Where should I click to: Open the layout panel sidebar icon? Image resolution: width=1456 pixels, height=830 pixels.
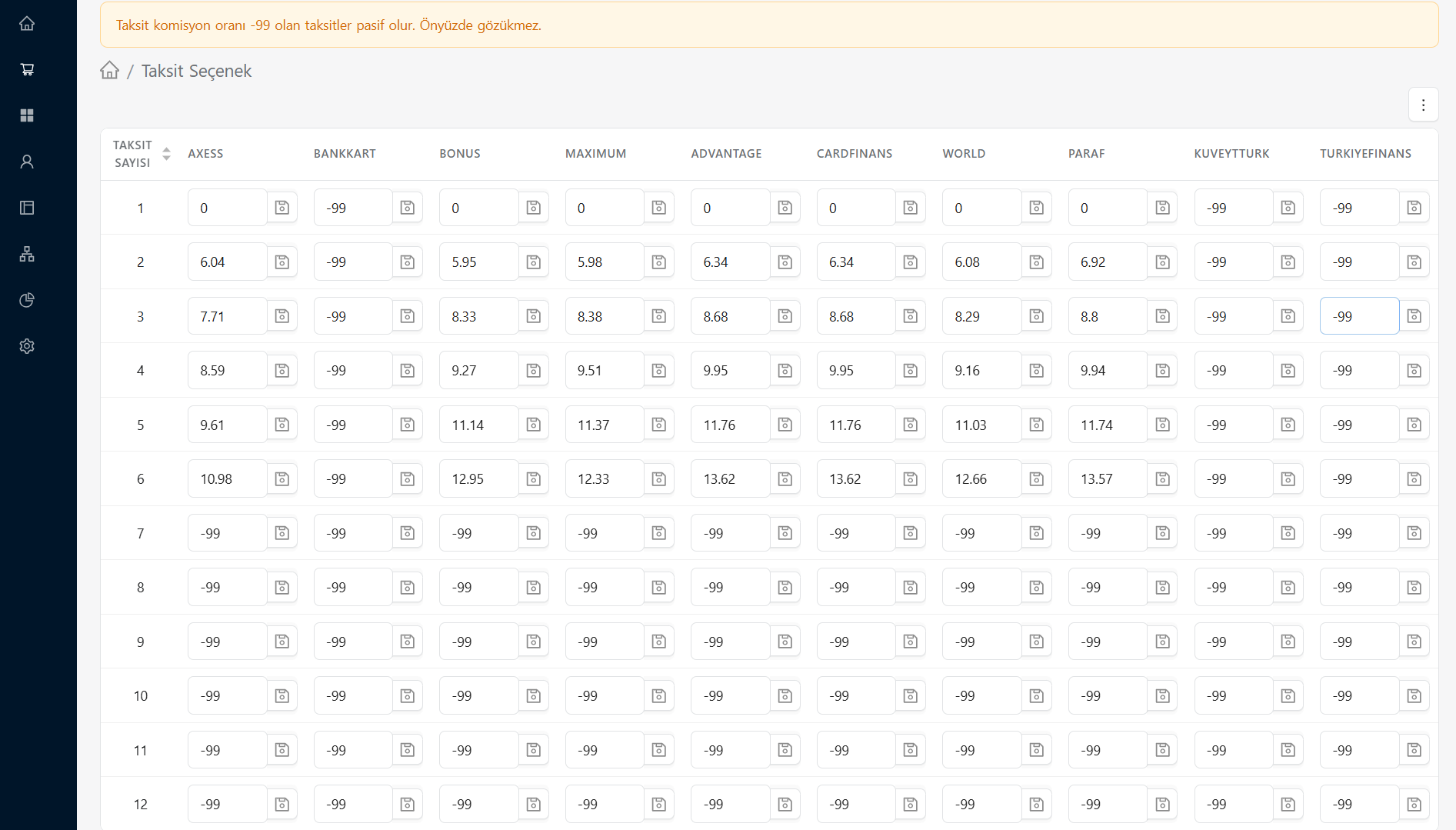[27, 208]
